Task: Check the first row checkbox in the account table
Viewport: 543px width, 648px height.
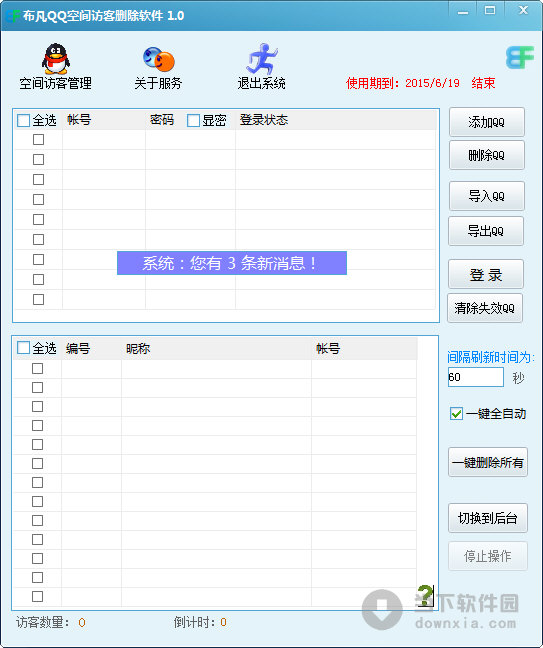Action: click(x=38, y=140)
